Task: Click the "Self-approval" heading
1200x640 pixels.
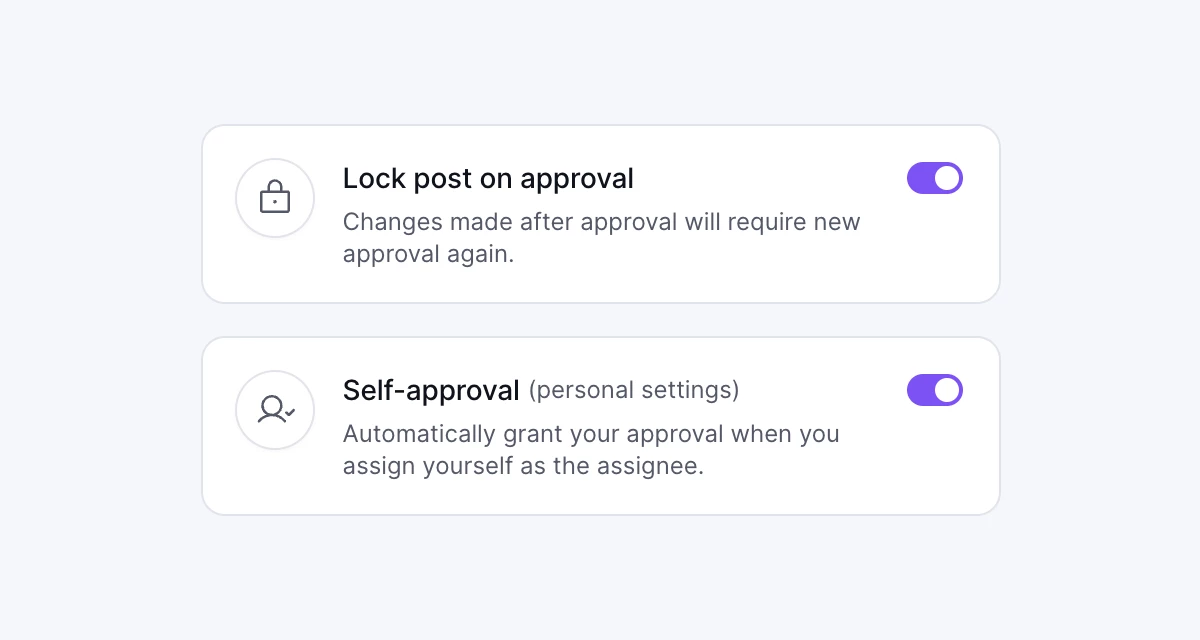Action: 431,390
